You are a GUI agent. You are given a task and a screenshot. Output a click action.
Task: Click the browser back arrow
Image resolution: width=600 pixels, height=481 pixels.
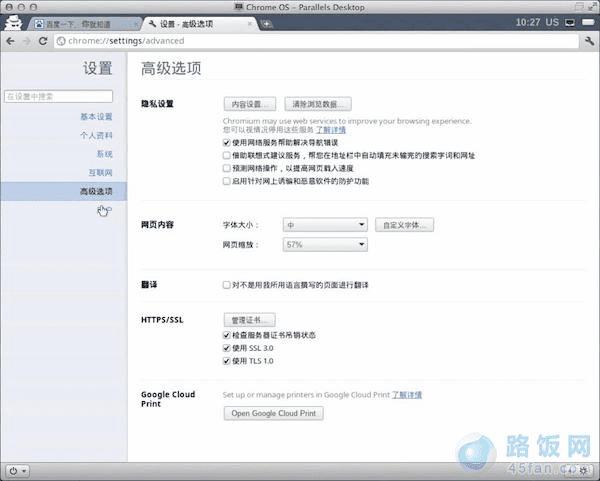point(10,41)
